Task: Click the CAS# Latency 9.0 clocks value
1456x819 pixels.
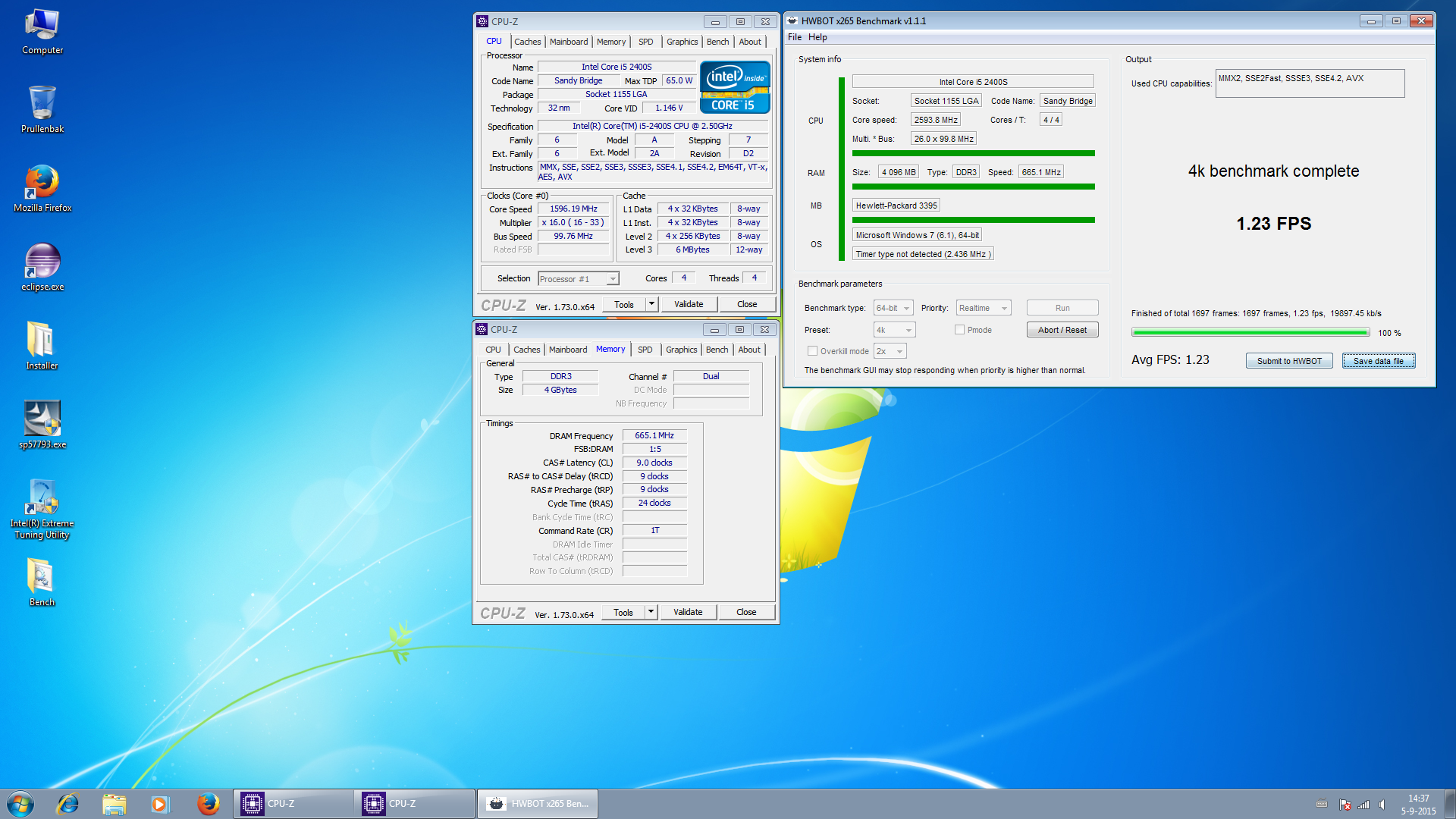Action: pyautogui.click(x=654, y=463)
